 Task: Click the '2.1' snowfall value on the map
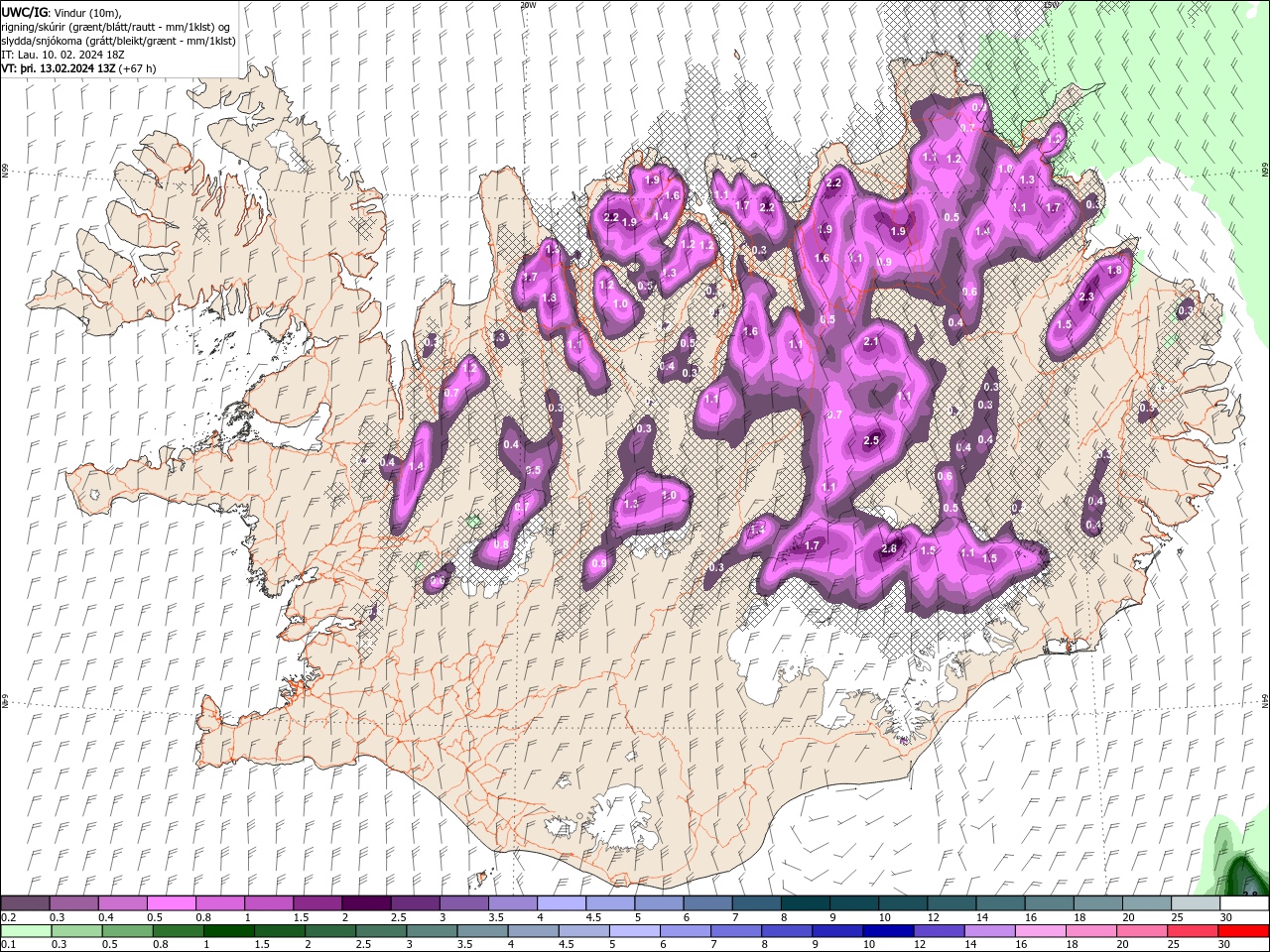(871, 341)
